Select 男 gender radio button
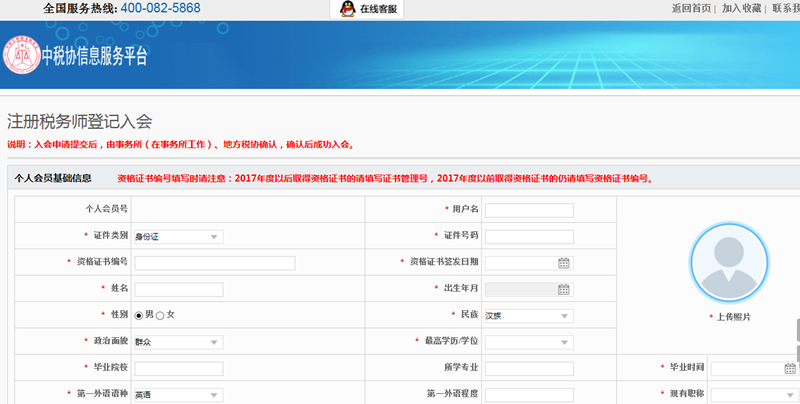Image resolution: width=800 pixels, height=404 pixels. [139, 315]
